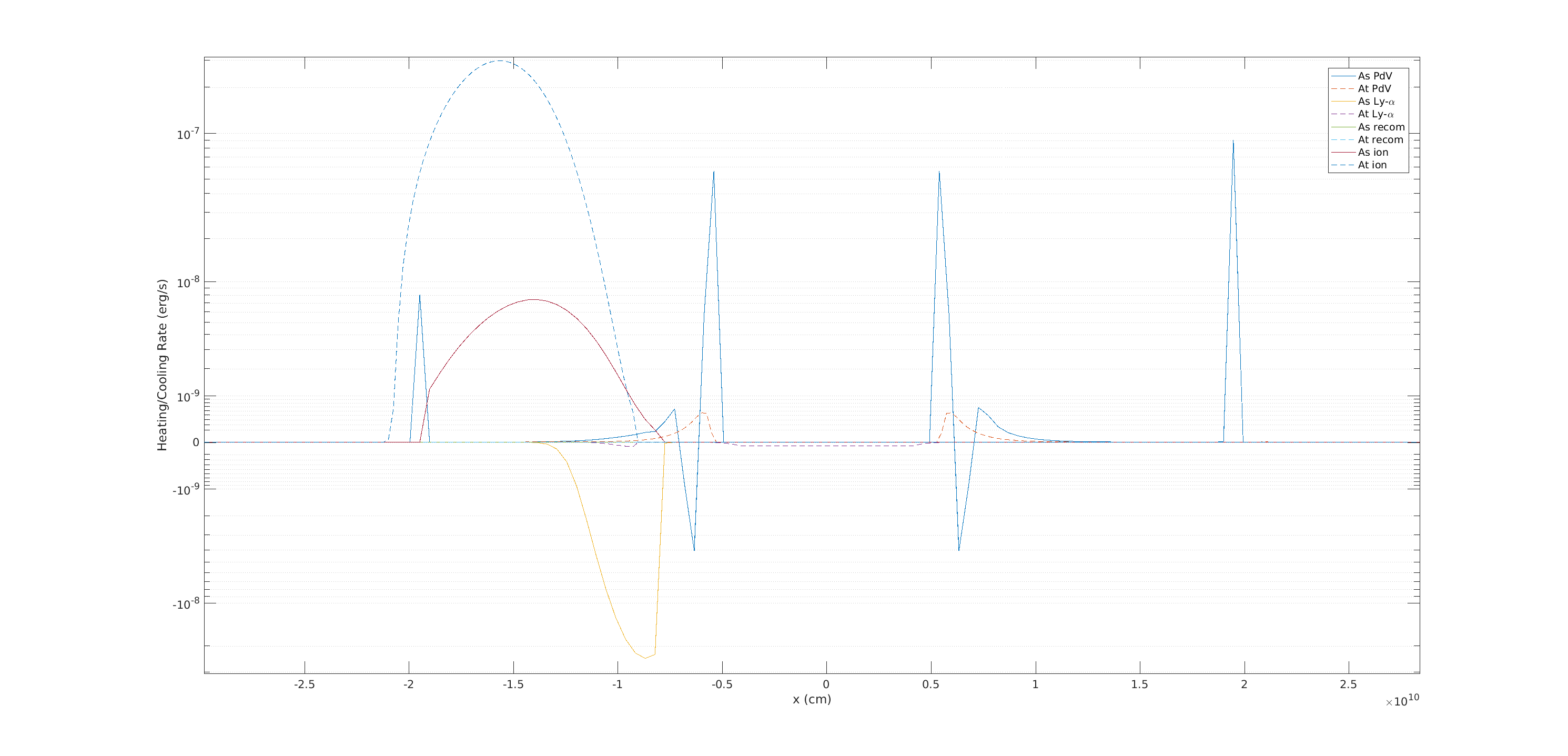Click the yellow line sample in legend
Screen dimensions: 1568x756
tap(1343, 102)
